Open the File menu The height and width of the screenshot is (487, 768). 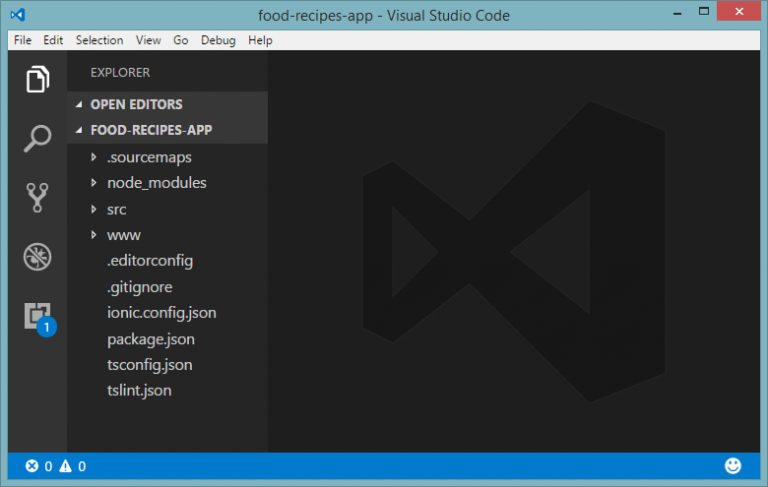coord(23,40)
